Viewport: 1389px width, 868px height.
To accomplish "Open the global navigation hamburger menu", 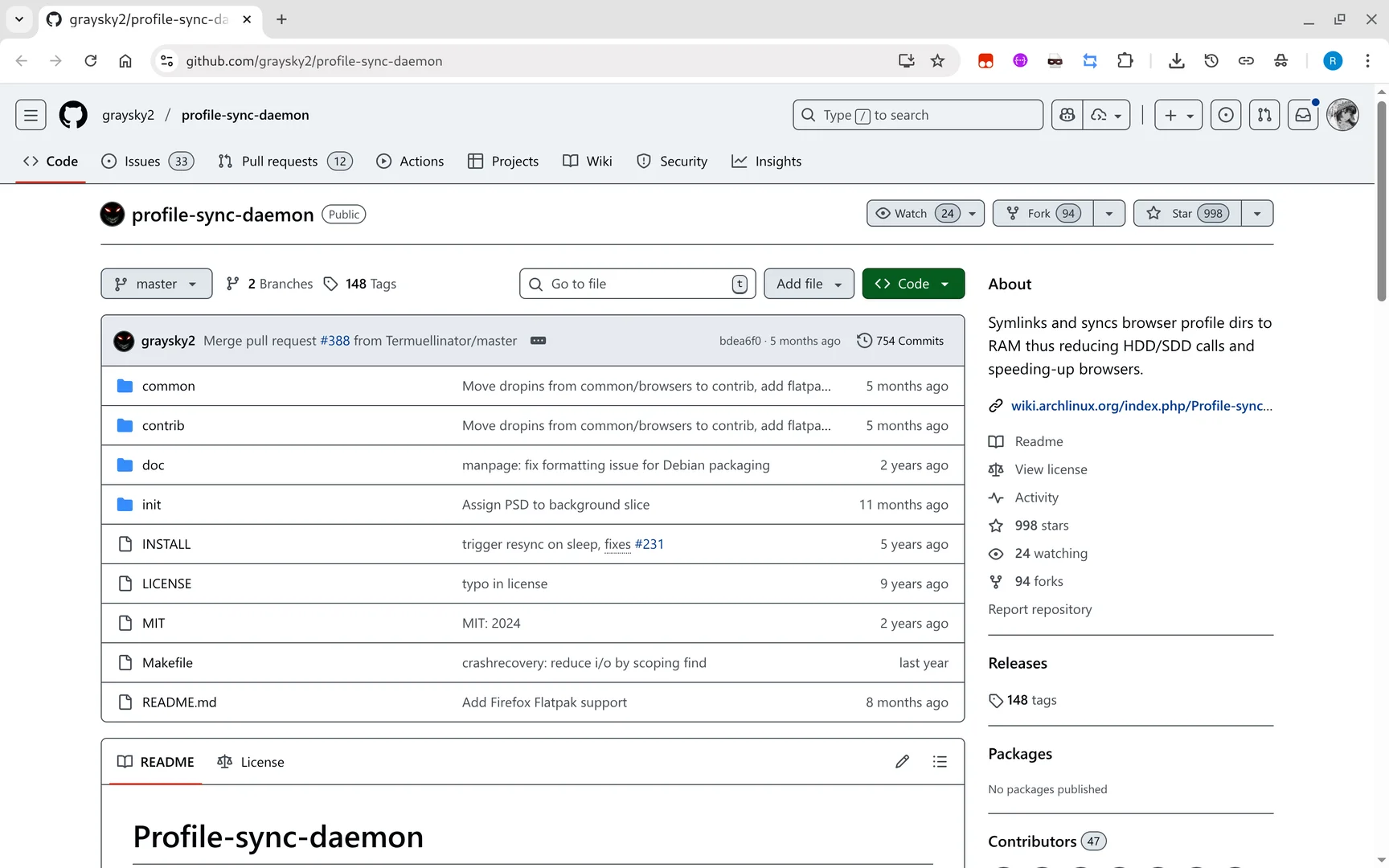I will pos(31,115).
